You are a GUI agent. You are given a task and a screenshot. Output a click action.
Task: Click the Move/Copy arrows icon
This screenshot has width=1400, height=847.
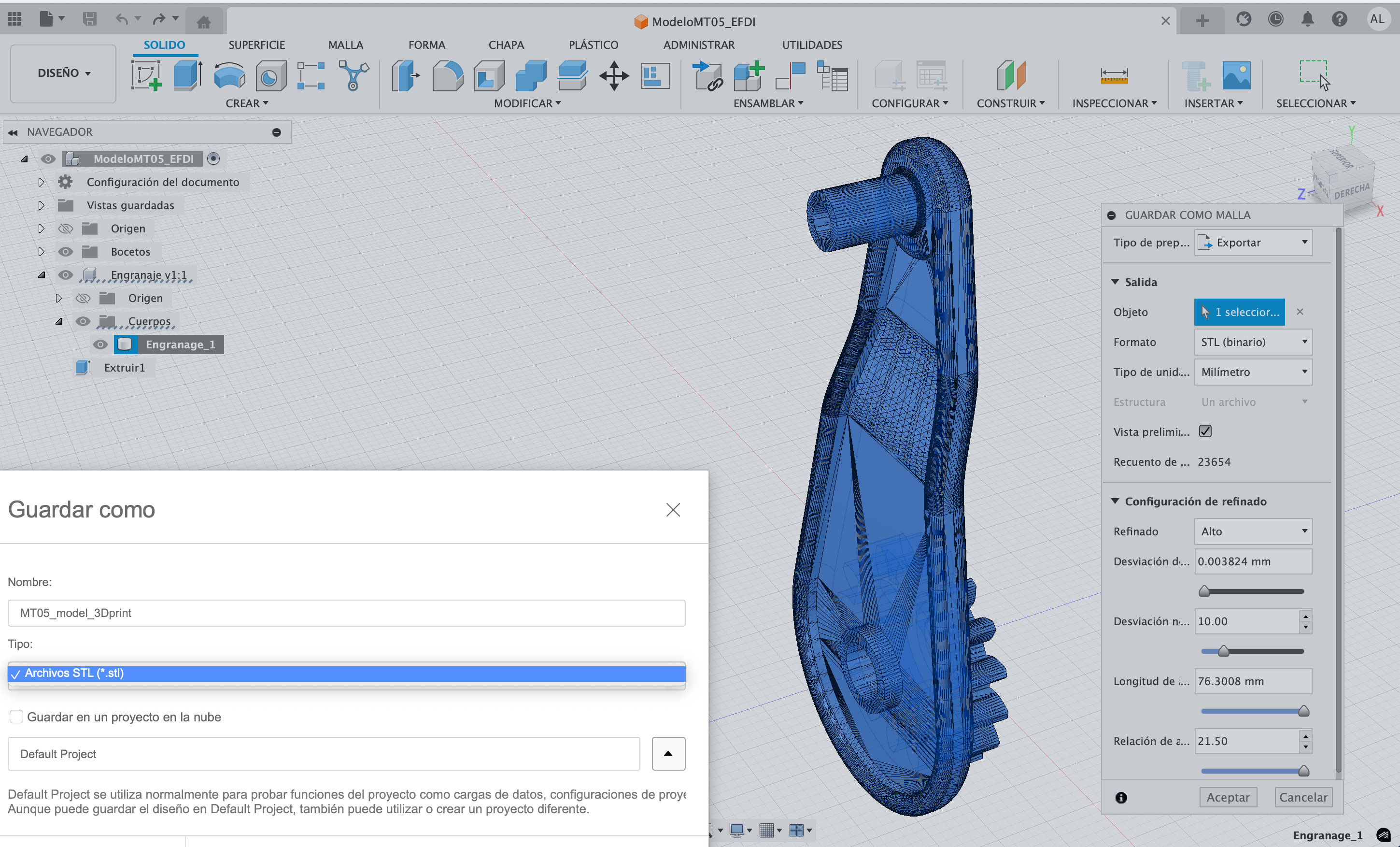pos(614,75)
